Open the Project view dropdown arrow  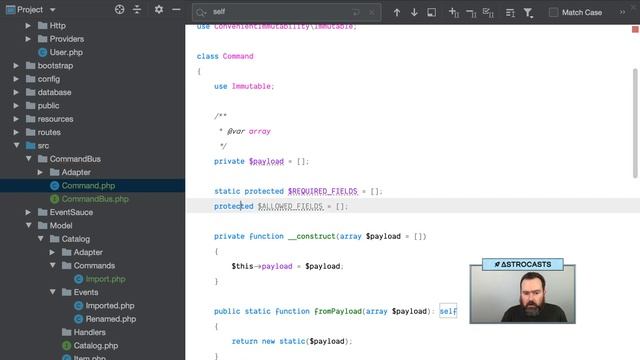tap(52, 9)
